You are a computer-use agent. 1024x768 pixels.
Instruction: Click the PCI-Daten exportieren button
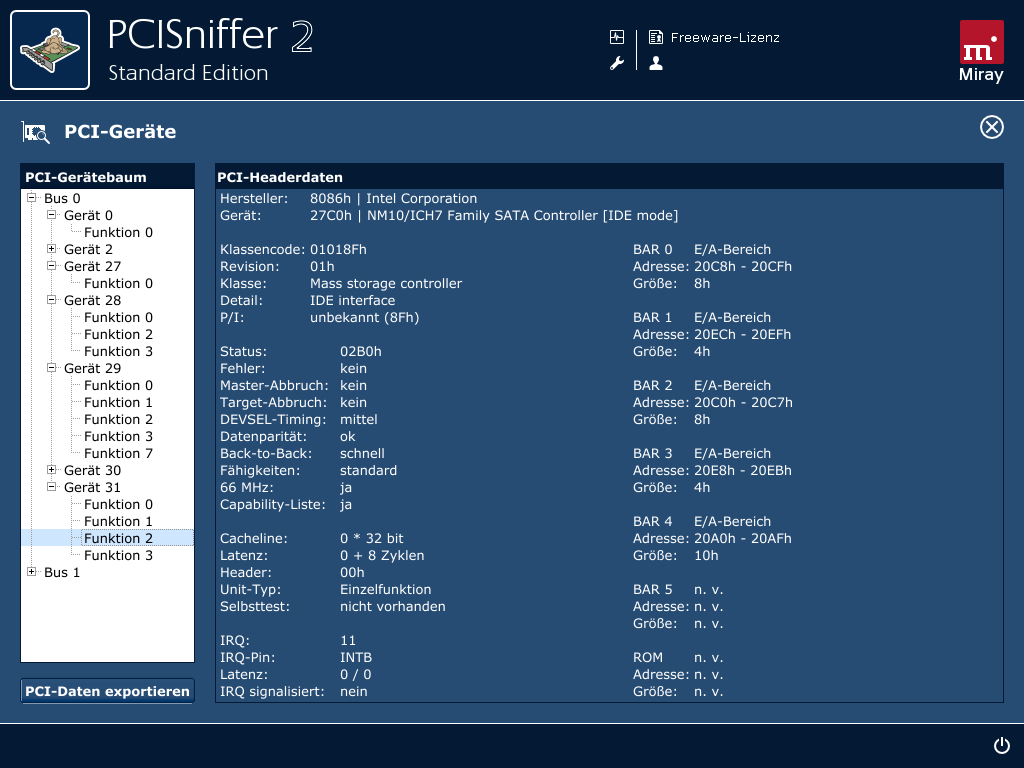(x=106, y=691)
